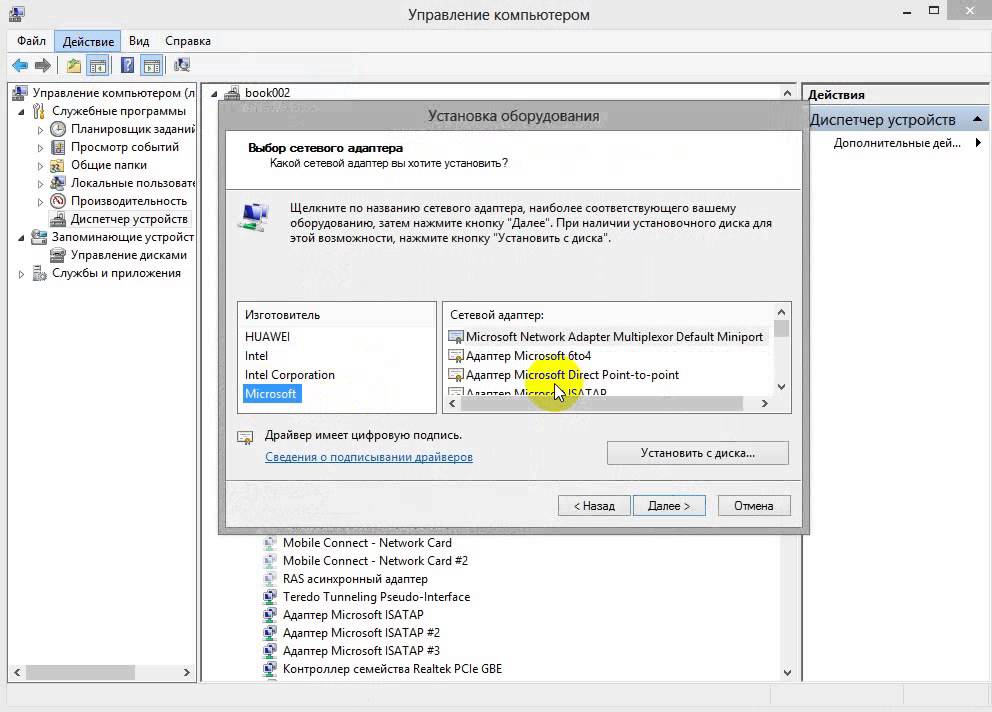Viewport: 992px width, 712px height.
Task: Click the Локальные пользователи icon
Action: click(58, 183)
